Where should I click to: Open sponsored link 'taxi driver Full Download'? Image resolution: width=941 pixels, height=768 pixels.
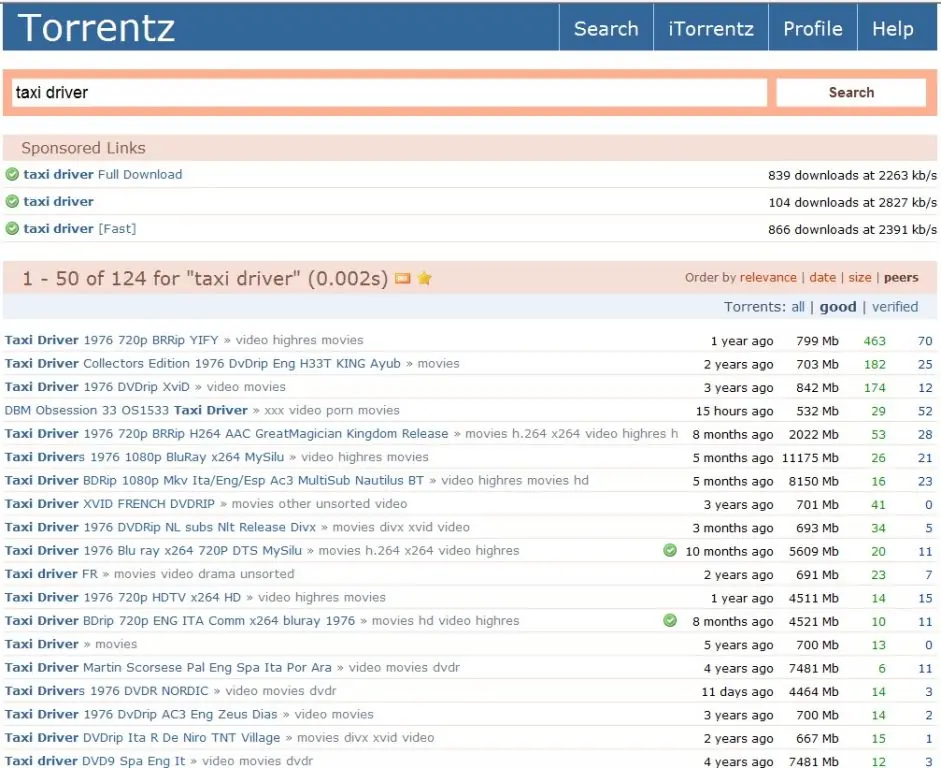pos(103,175)
